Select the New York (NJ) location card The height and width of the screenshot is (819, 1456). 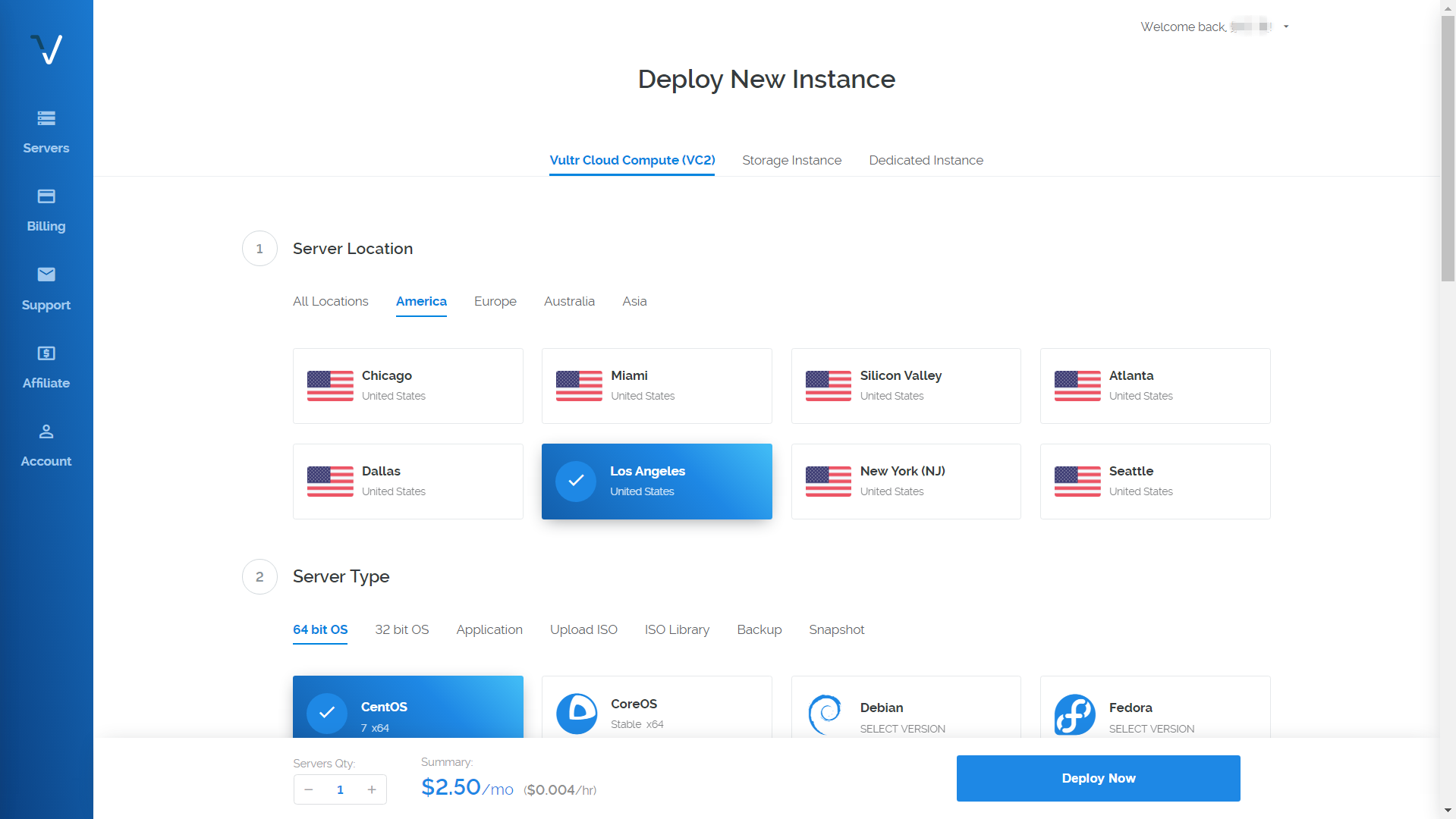tap(906, 482)
